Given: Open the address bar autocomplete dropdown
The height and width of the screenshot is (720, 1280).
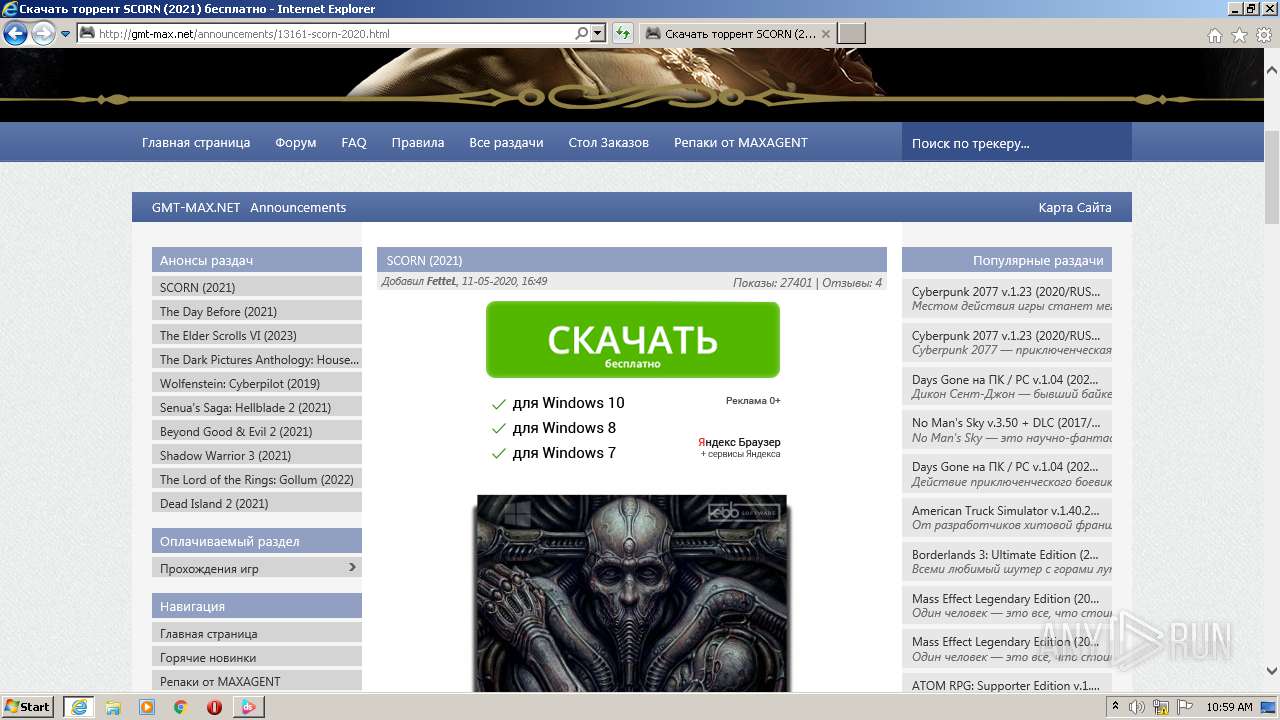Looking at the screenshot, I should coord(598,33).
